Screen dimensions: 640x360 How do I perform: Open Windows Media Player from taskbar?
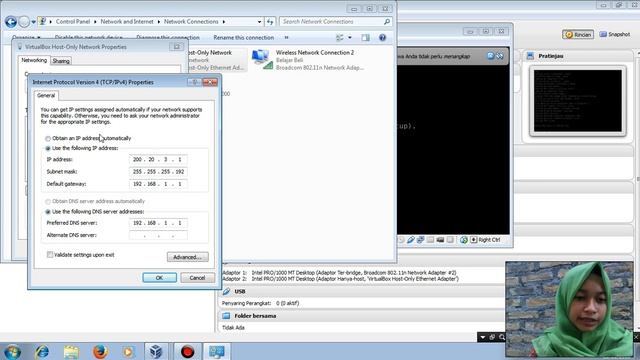(128, 351)
